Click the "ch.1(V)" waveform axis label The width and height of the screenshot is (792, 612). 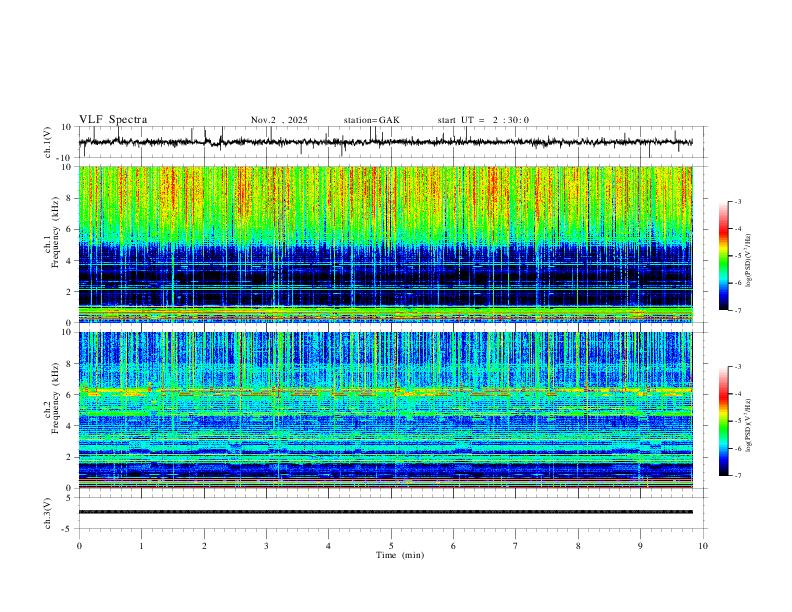tap(48, 142)
